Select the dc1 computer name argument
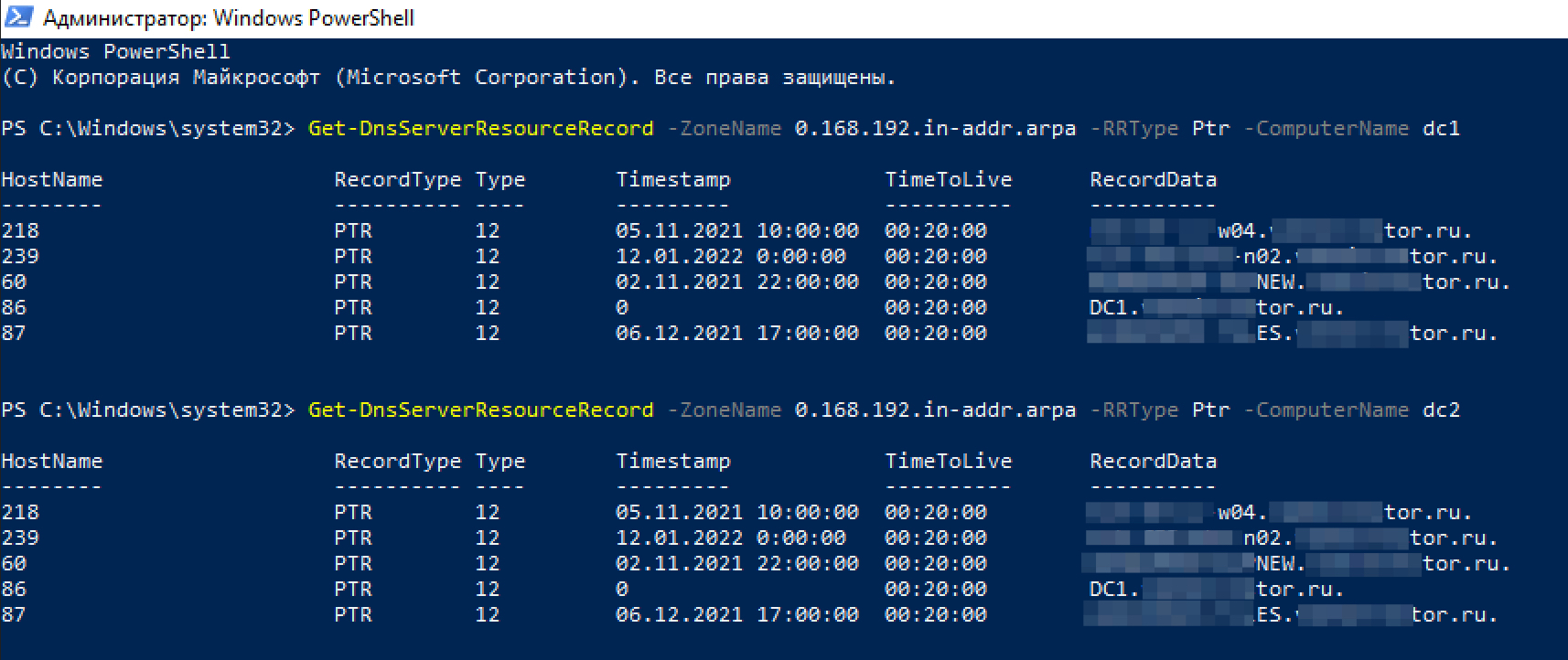 tap(1441, 128)
